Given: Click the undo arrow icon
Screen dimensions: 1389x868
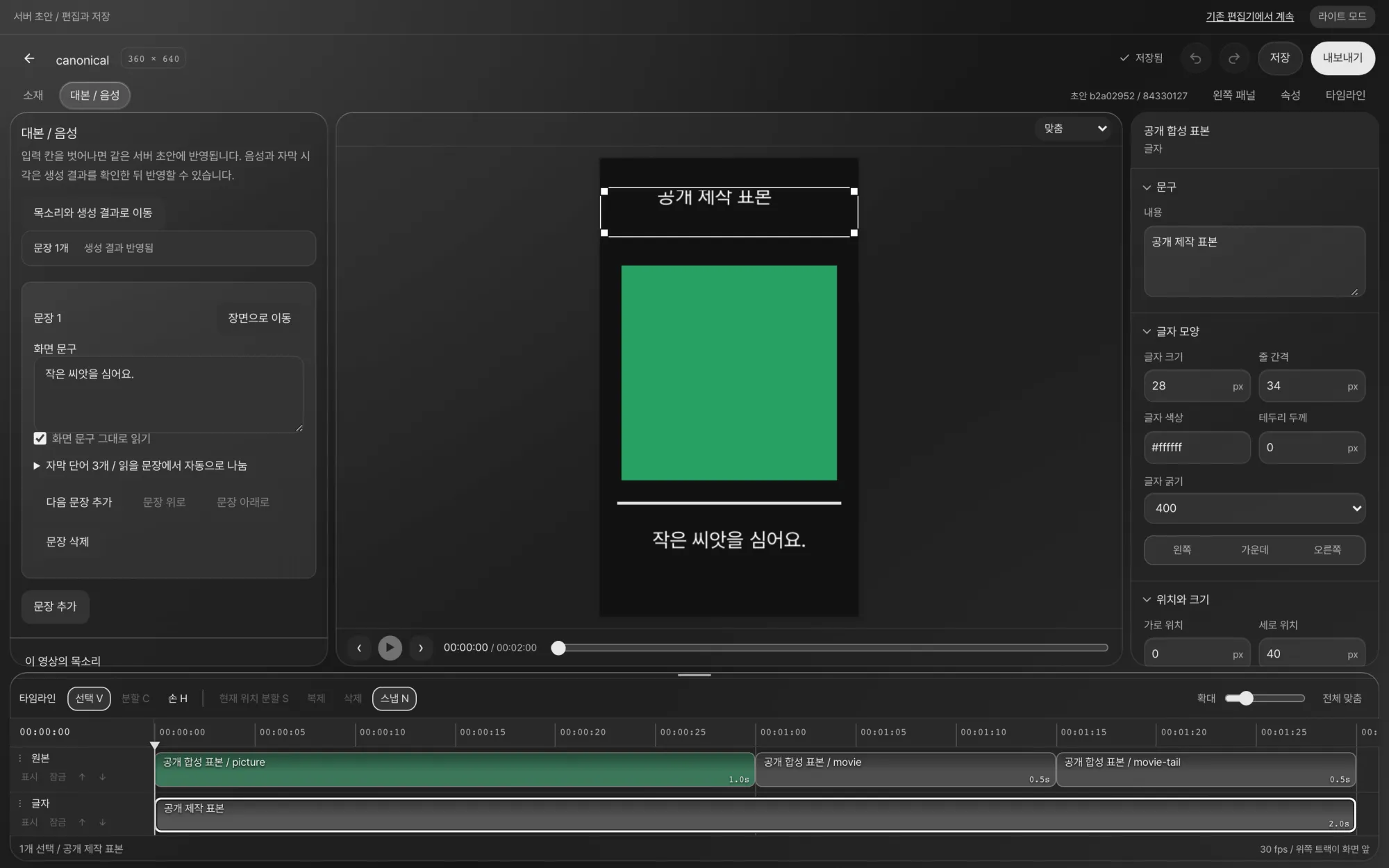Looking at the screenshot, I should point(1195,58).
